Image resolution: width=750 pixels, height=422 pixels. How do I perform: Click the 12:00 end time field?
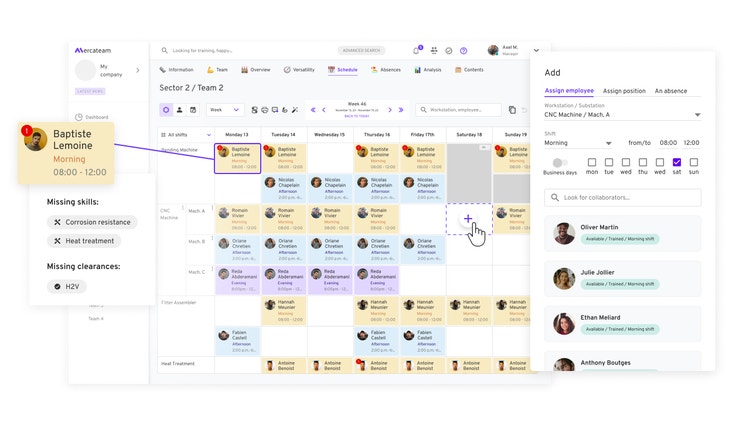691,143
